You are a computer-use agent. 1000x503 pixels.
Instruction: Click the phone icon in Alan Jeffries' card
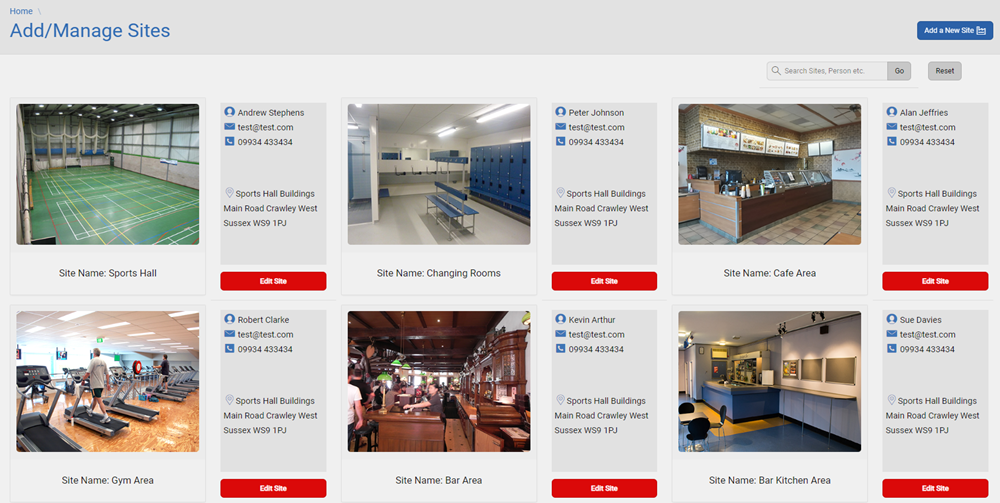[892, 142]
